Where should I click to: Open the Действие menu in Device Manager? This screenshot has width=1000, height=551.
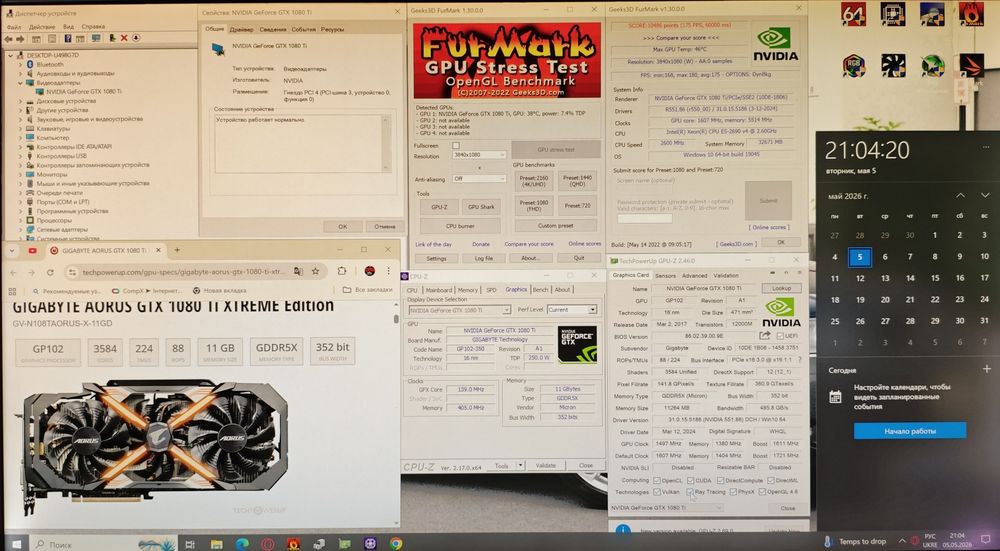(x=41, y=27)
